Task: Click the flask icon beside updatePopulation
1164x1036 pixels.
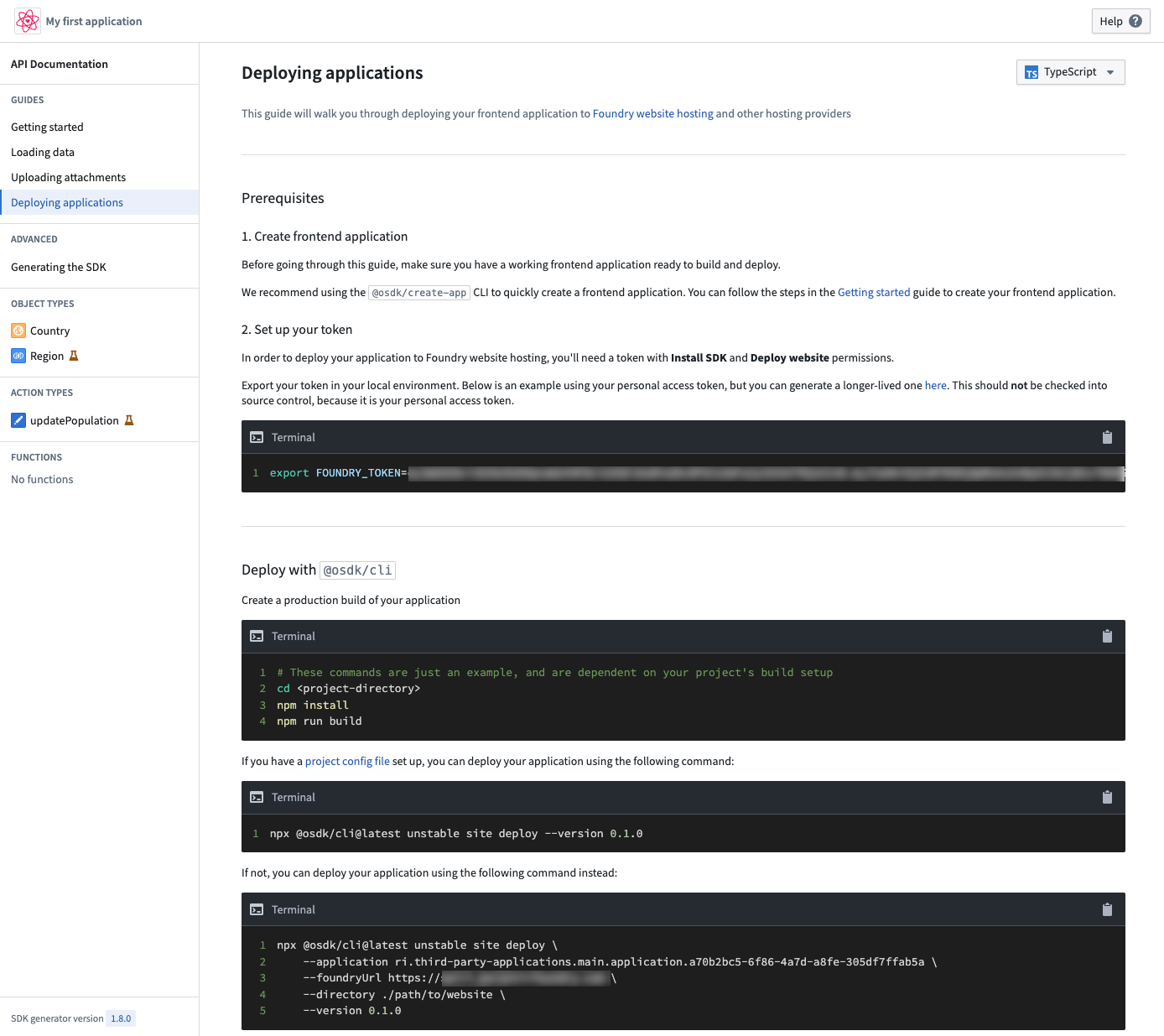Action: coord(129,420)
